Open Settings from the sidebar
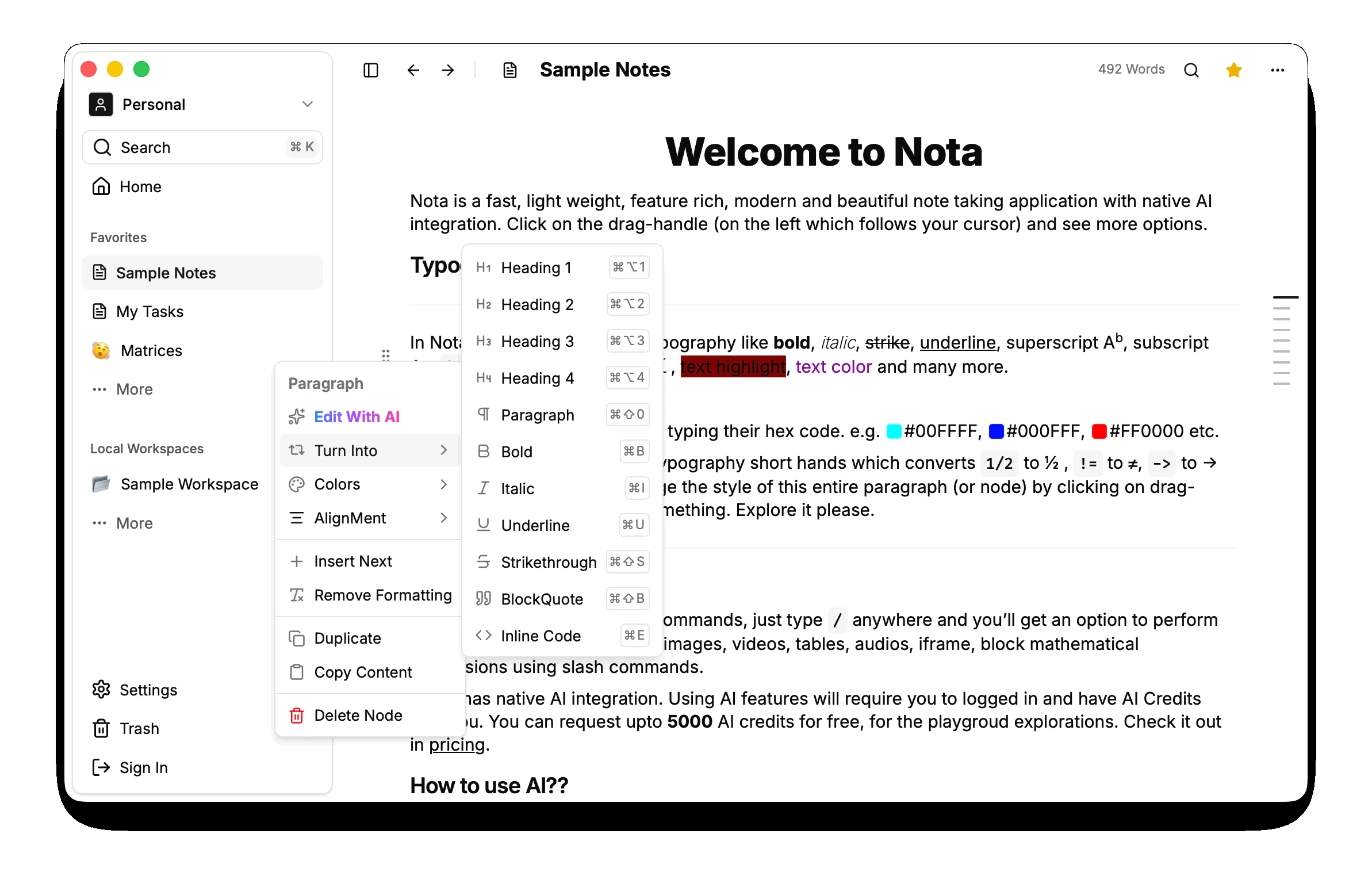This screenshot has width=1372, height=887. (147, 690)
